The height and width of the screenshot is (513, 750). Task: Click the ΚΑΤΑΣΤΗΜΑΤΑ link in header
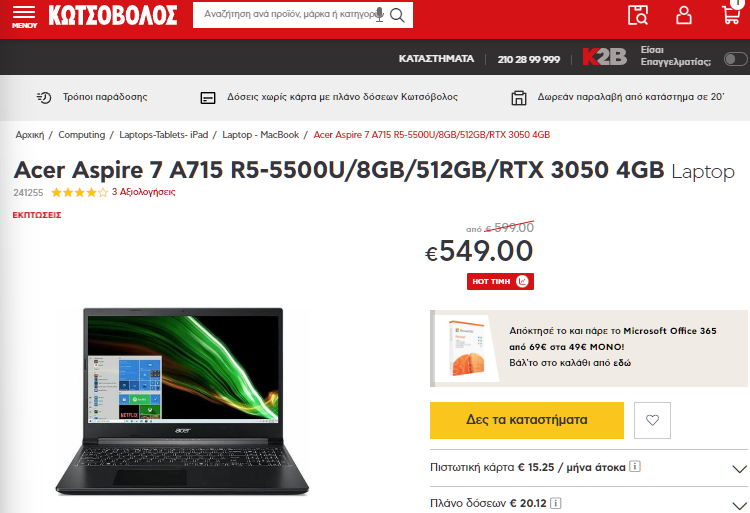436,59
